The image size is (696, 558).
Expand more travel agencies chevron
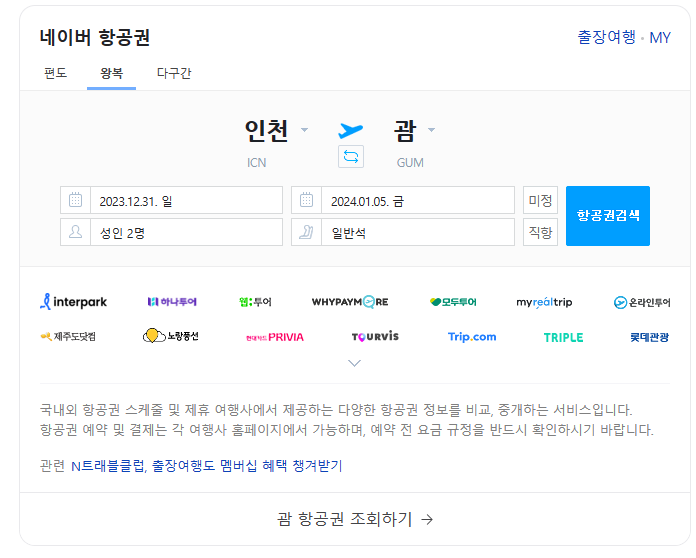pos(354,363)
